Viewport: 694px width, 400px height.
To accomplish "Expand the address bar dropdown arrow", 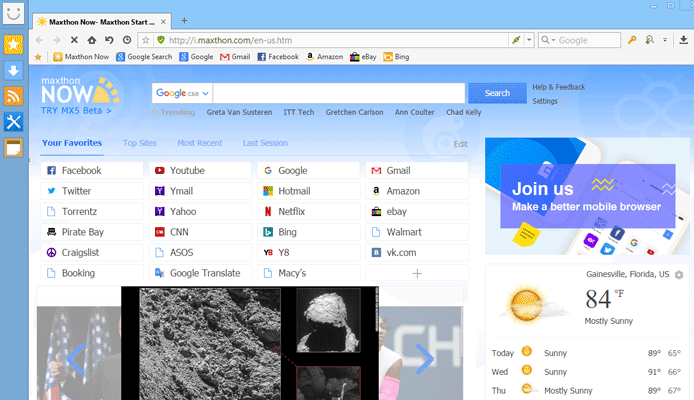I will click(x=529, y=40).
